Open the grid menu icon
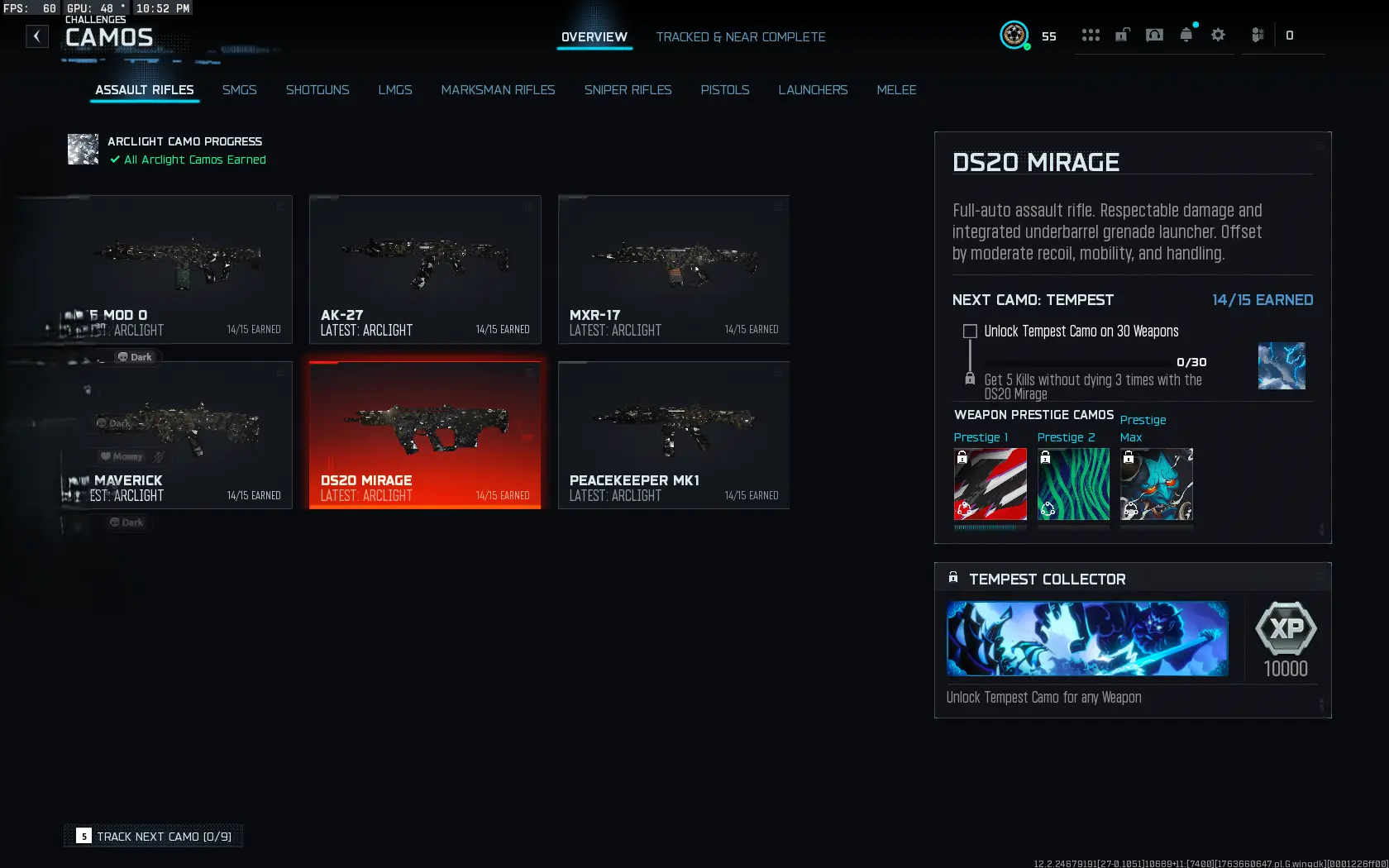1389x868 pixels. tap(1091, 35)
